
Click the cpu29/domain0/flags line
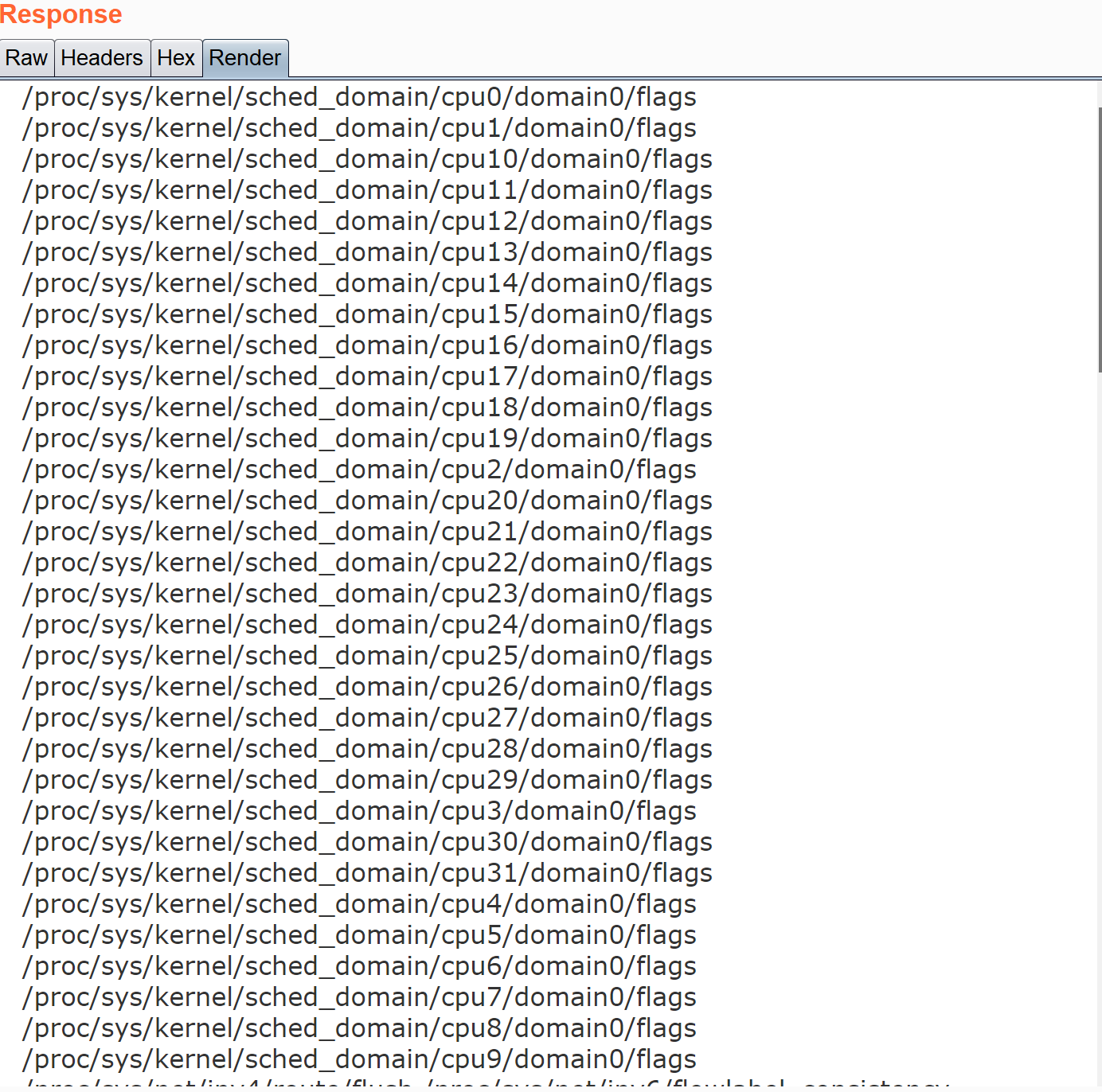tap(367, 780)
